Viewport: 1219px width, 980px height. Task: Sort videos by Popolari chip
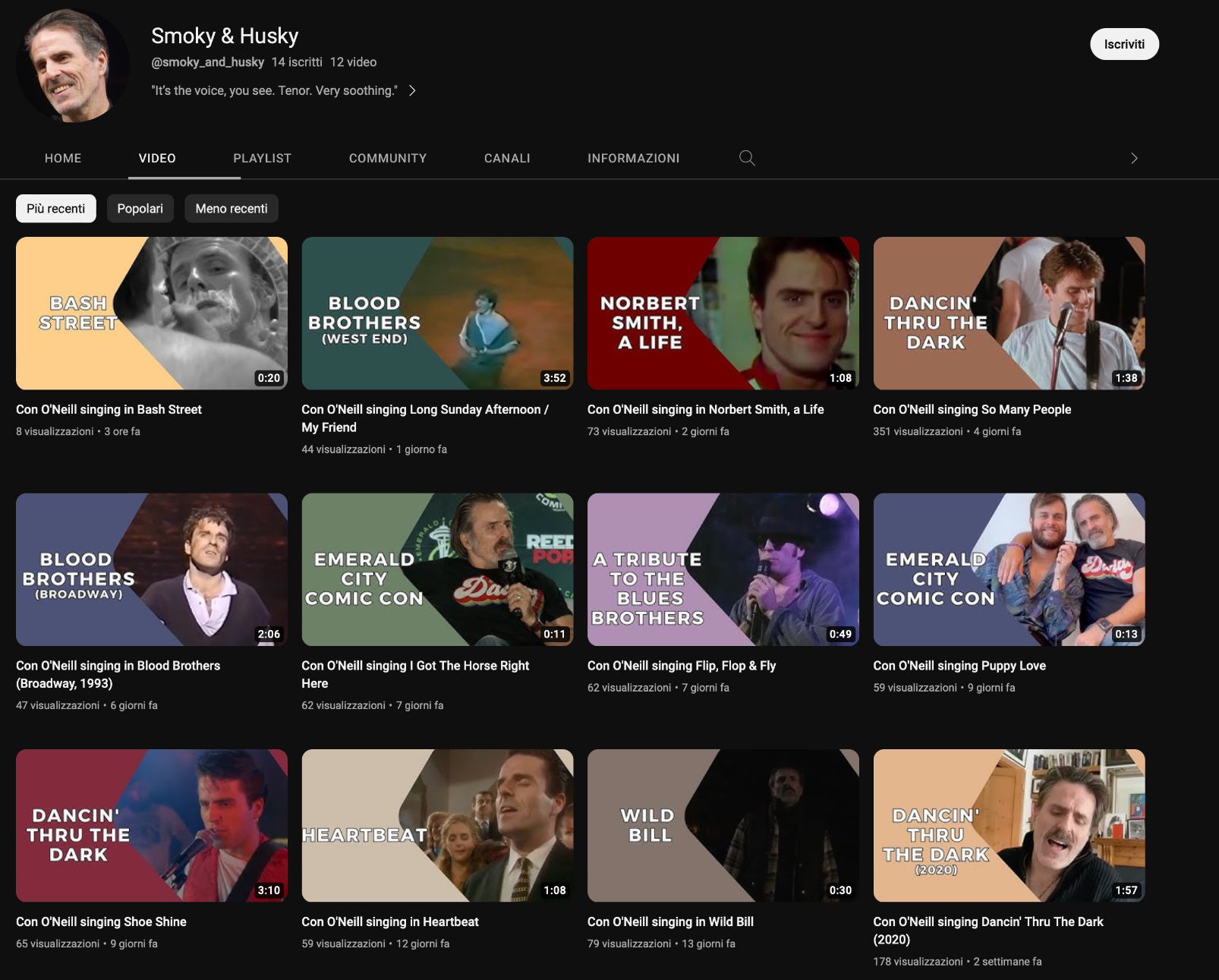point(140,208)
